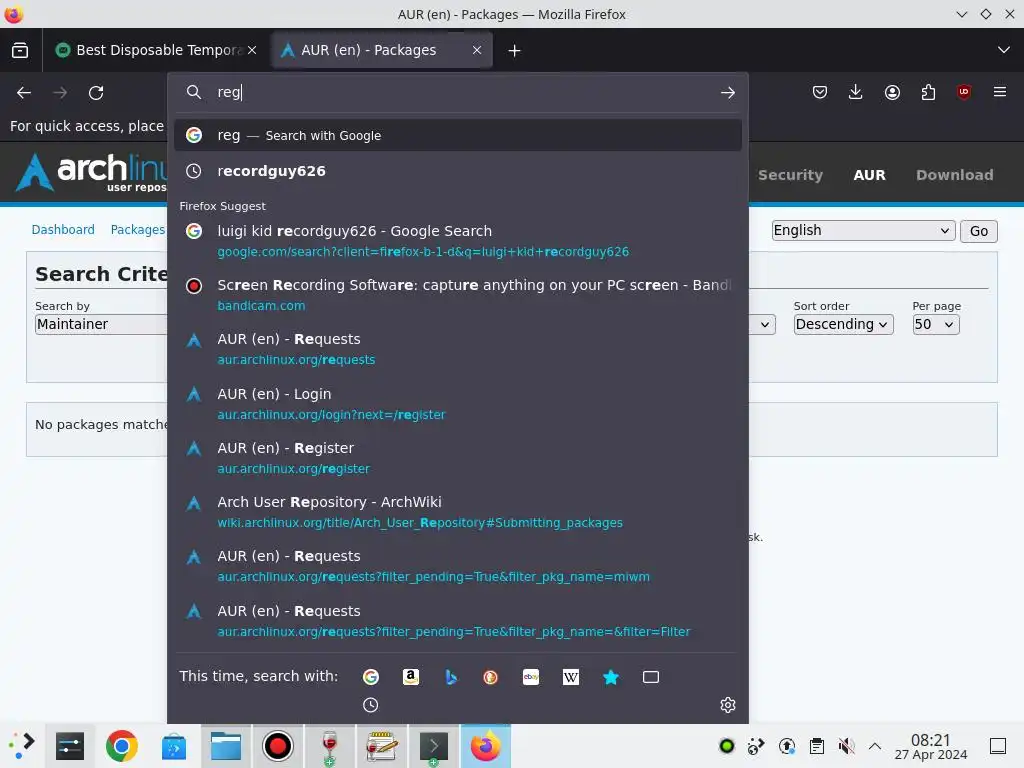This screenshot has width=1024, height=768.
Task: Open AUR Login suggestion
Action: pyautogui.click(x=458, y=404)
